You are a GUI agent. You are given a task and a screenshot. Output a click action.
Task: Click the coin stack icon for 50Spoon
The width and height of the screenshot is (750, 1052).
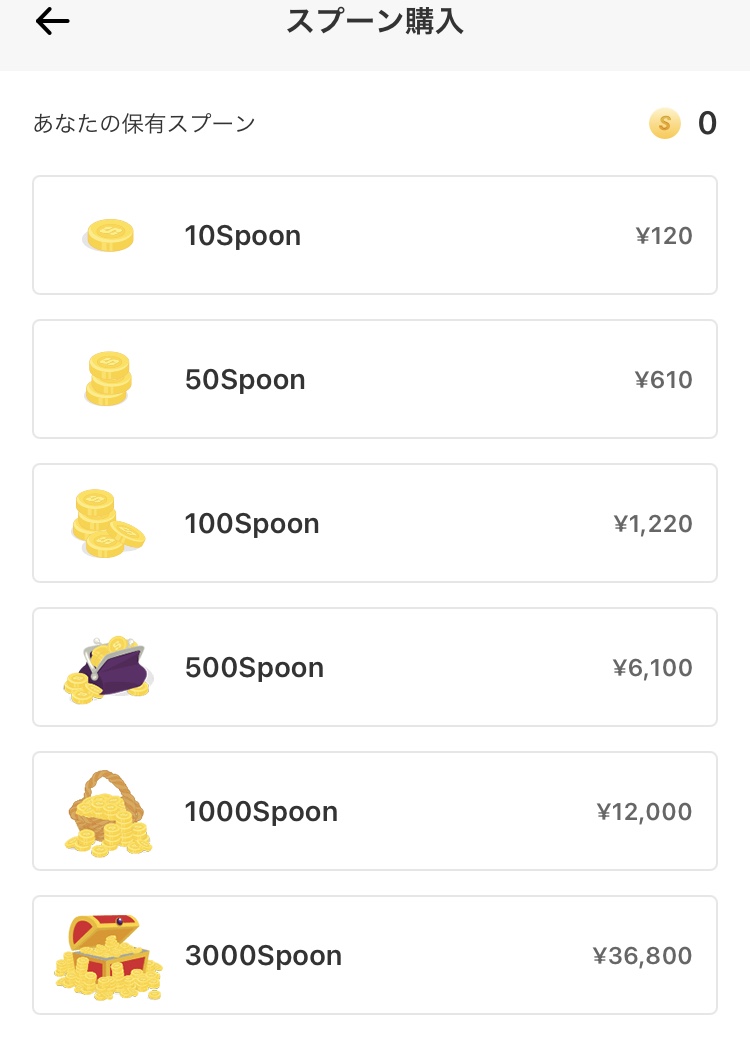(x=108, y=378)
